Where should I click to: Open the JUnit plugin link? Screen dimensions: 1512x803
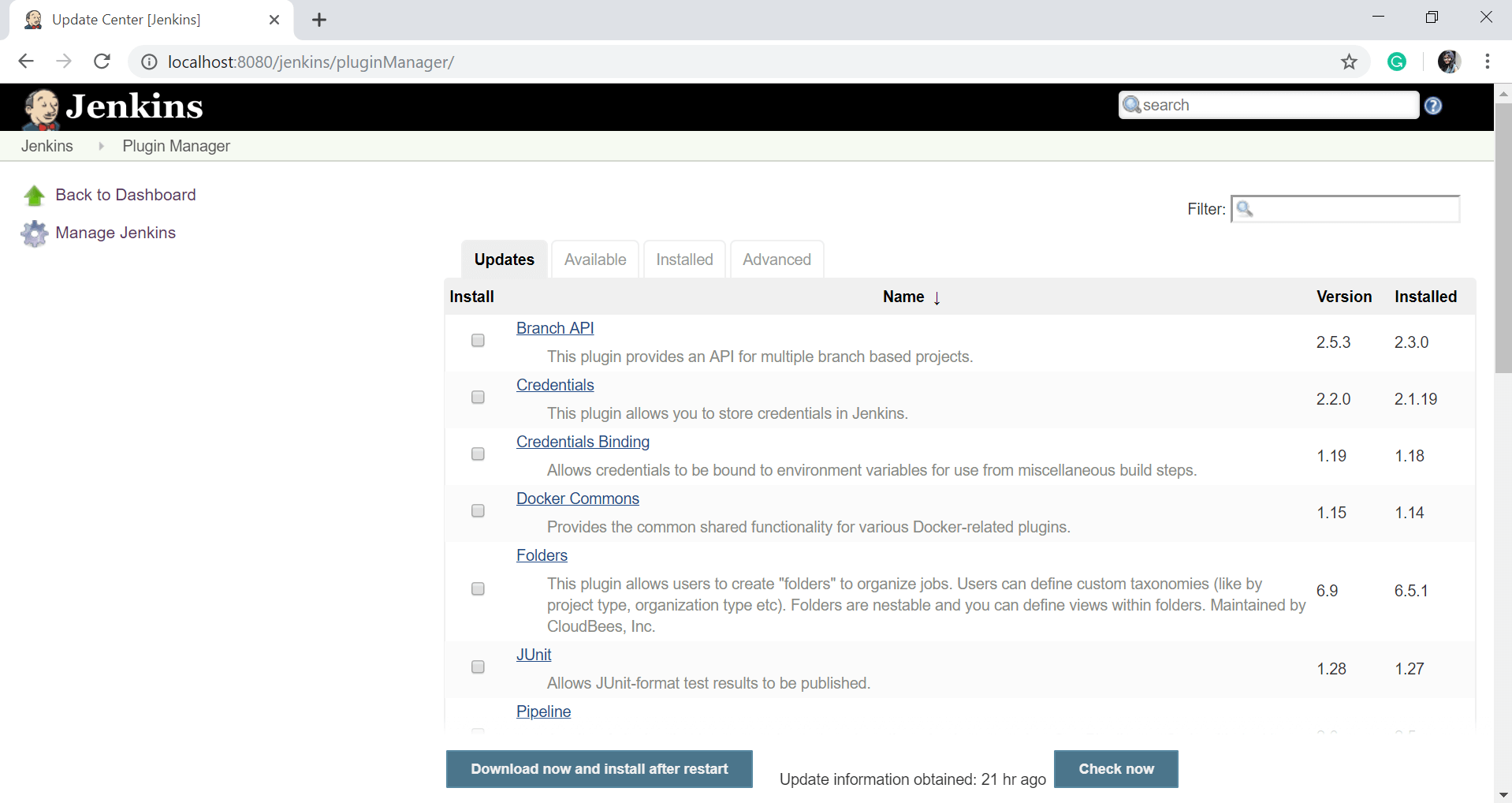[534, 655]
